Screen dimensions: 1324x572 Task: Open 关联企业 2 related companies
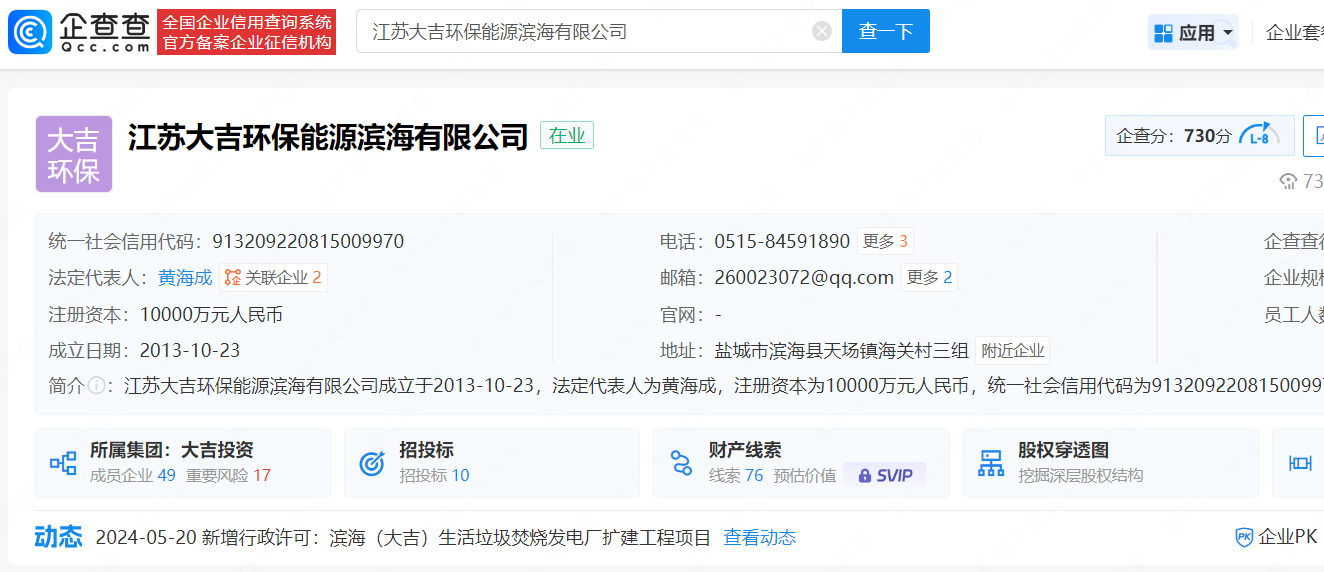tap(274, 278)
